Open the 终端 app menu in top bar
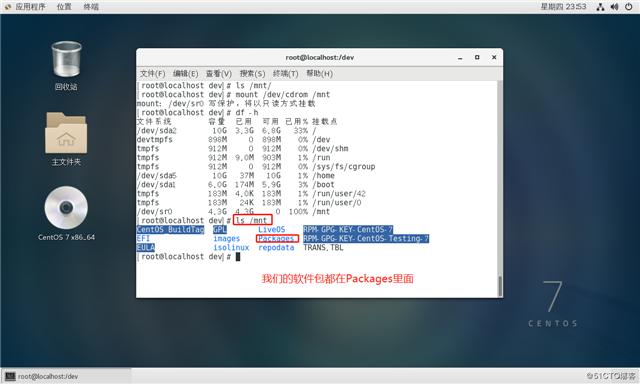640x384 pixels. (x=91, y=7)
